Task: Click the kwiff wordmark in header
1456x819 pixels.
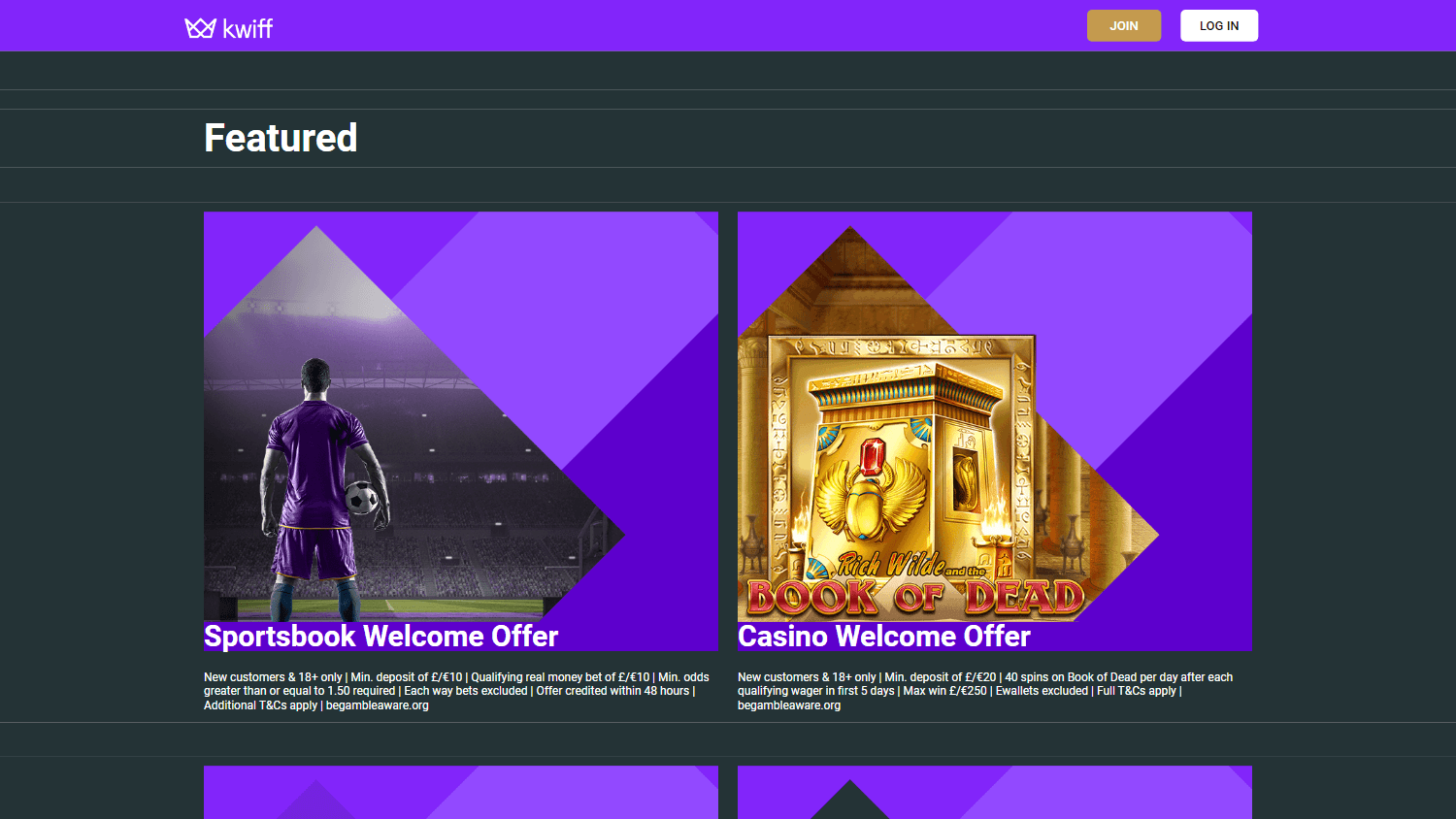Action: [248, 29]
